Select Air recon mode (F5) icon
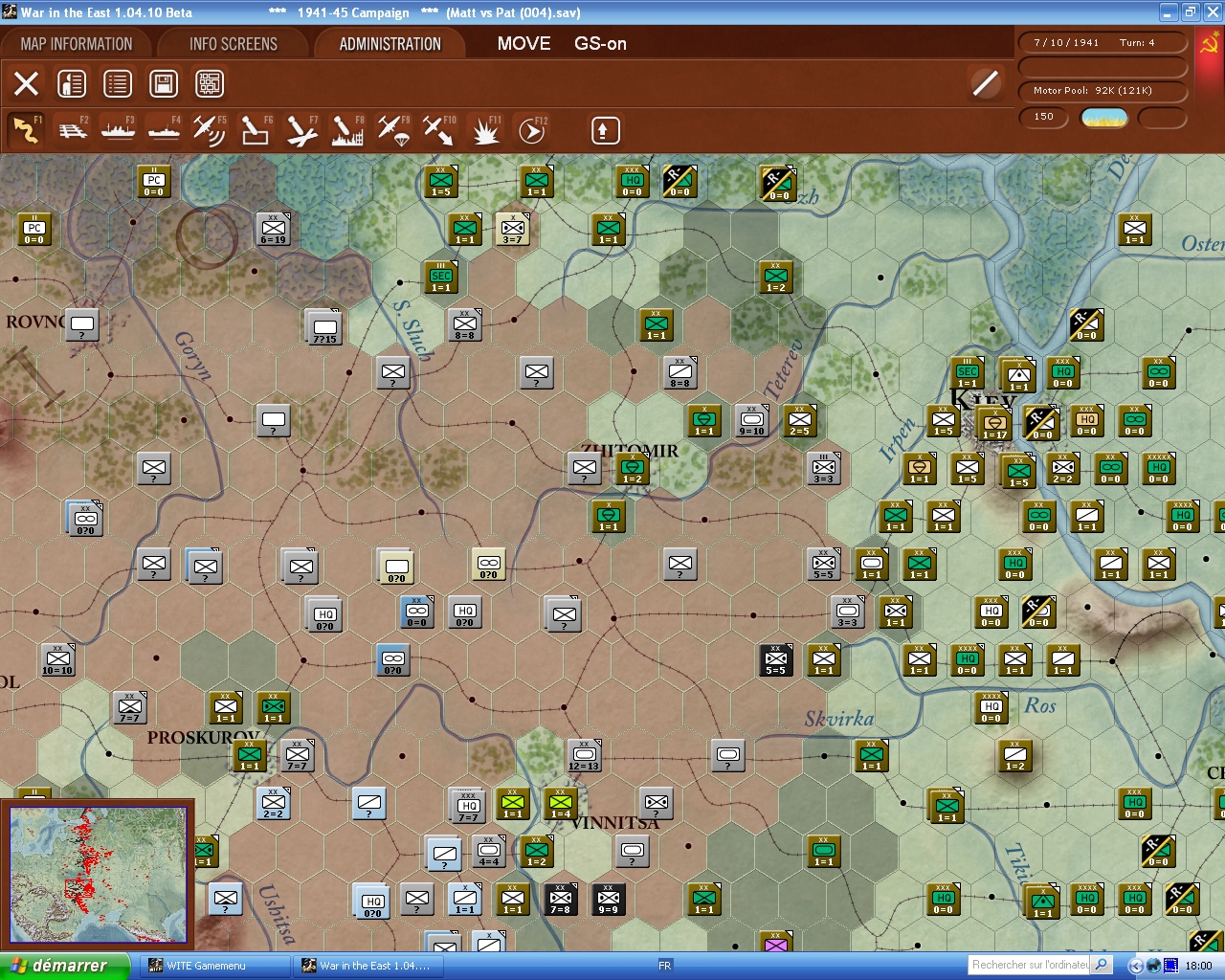 (x=209, y=130)
